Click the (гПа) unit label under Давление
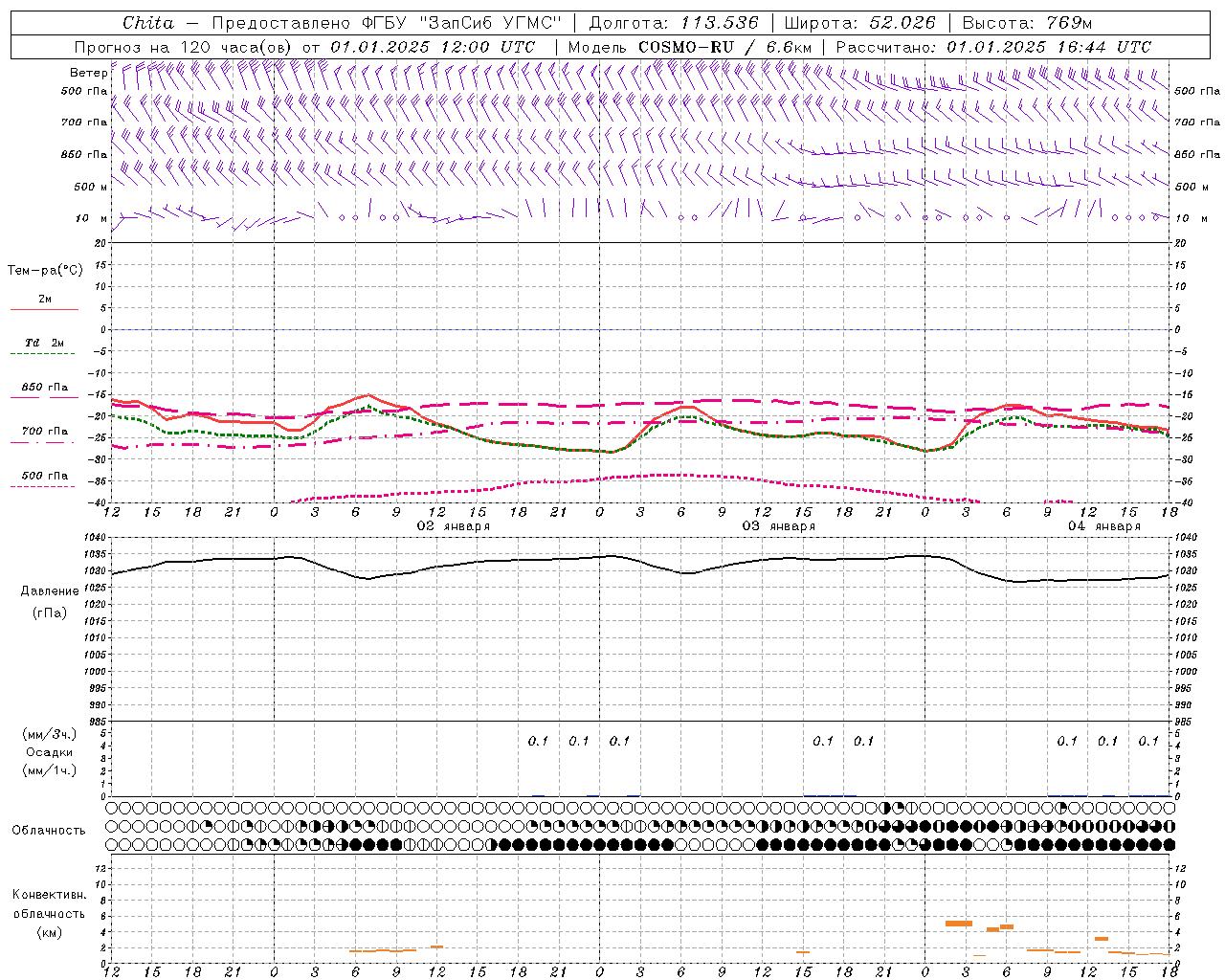This screenshot has width=1225, height=980. pyautogui.click(x=50, y=613)
